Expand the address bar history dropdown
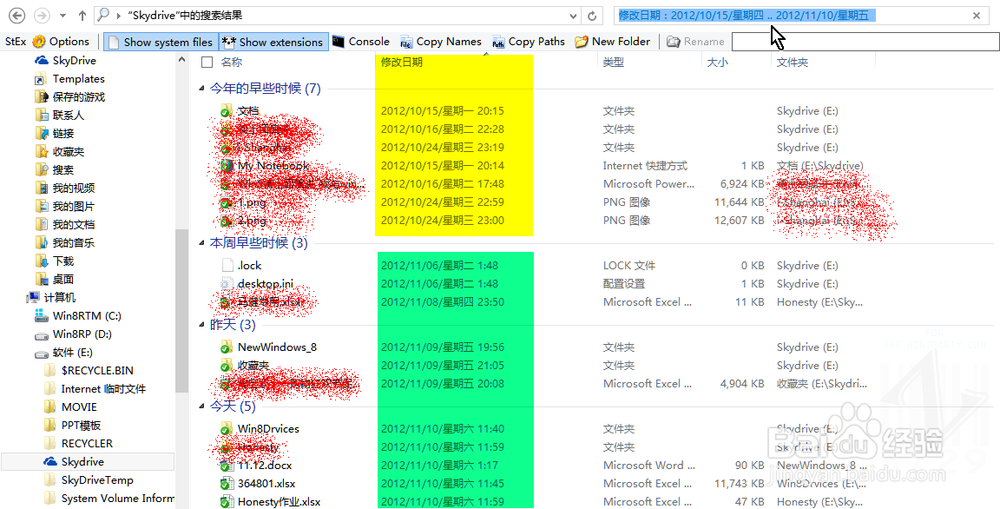Image resolution: width=1000 pixels, height=509 pixels. click(573, 16)
